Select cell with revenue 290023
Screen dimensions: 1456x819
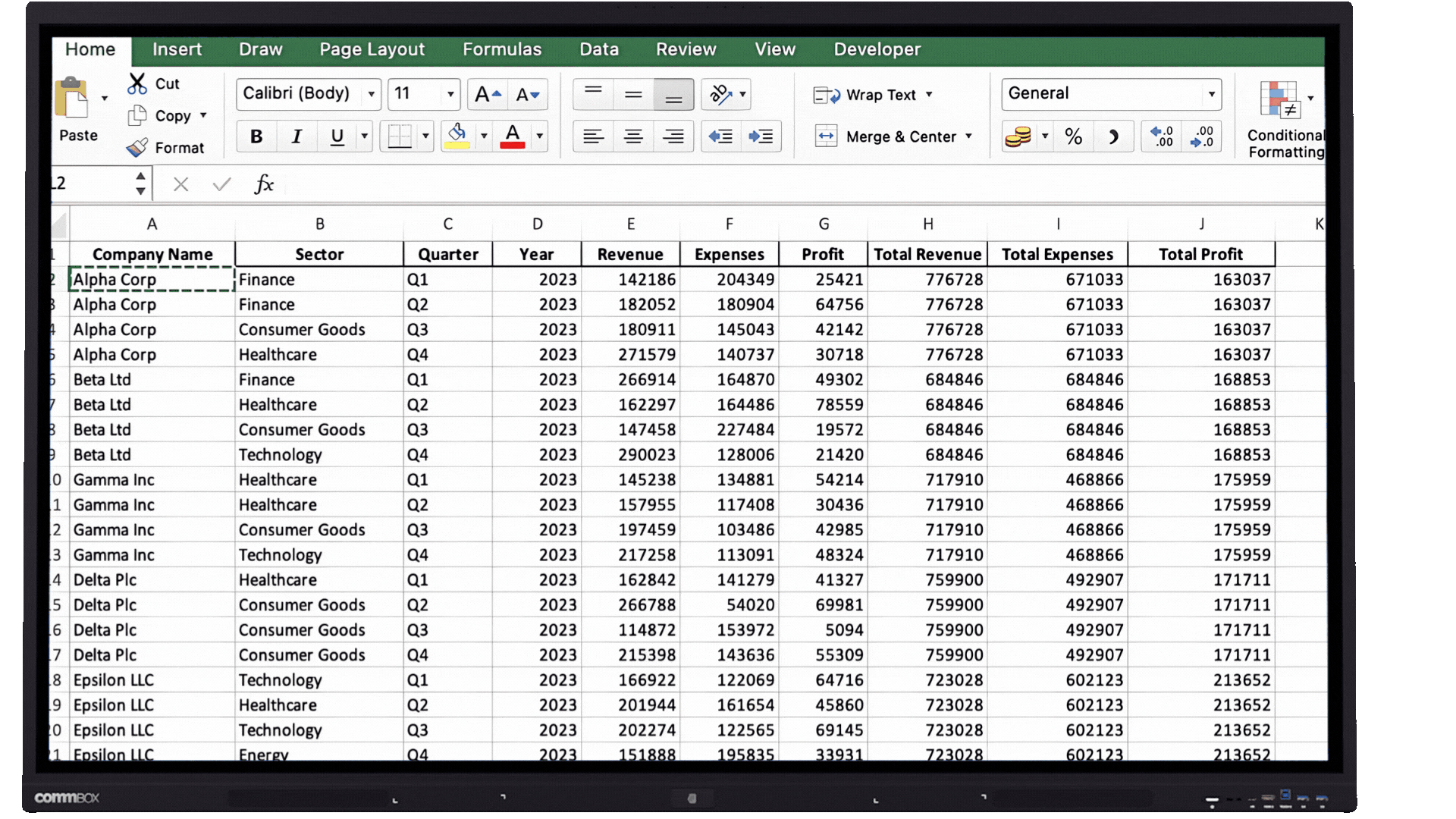[x=631, y=455]
